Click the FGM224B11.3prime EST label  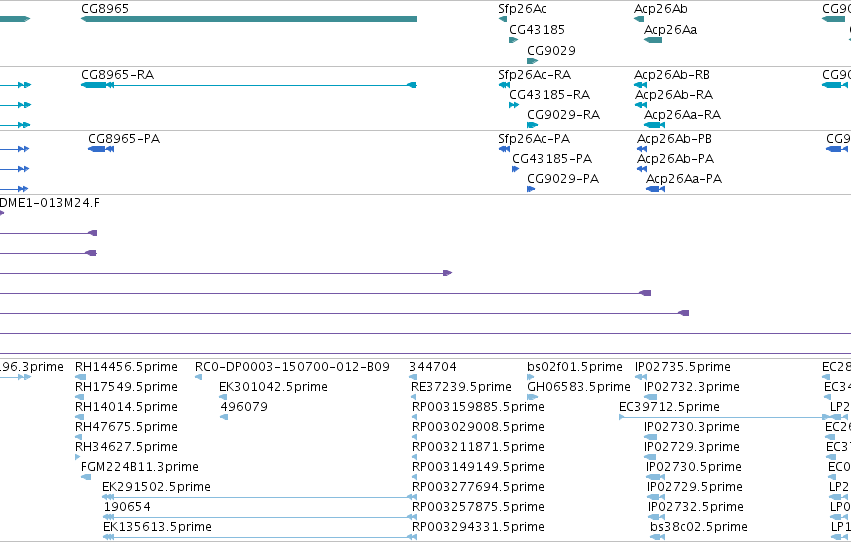(139, 467)
